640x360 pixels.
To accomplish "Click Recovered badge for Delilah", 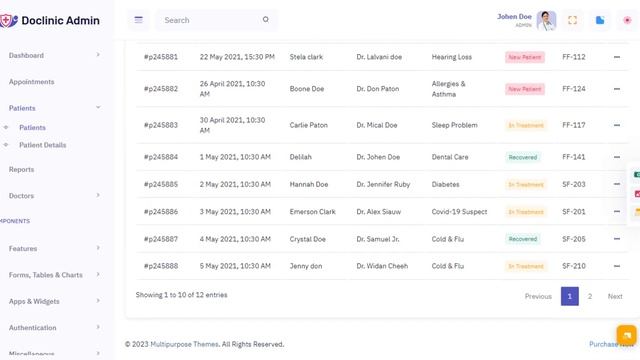I will [523, 157].
